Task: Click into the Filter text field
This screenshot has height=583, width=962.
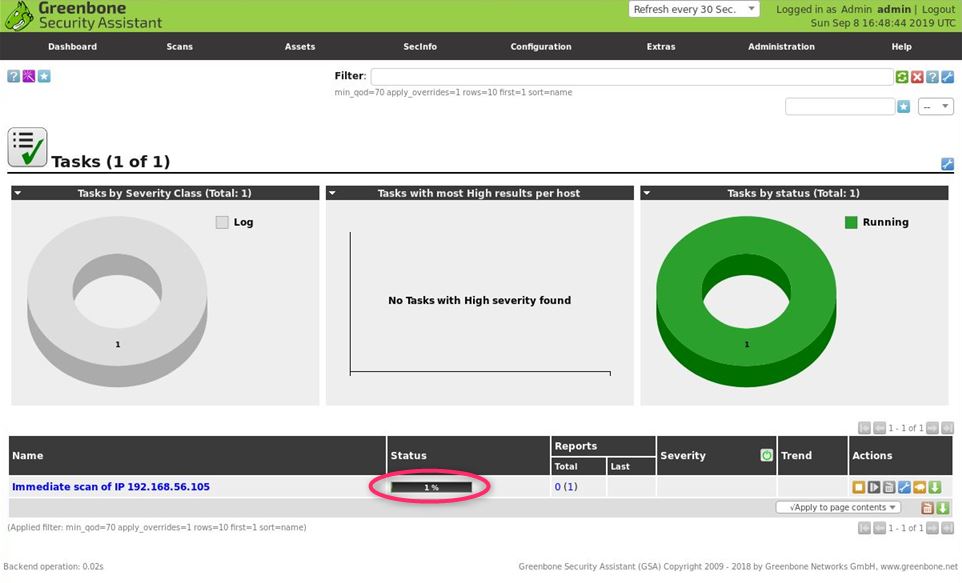Action: [x=632, y=77]
